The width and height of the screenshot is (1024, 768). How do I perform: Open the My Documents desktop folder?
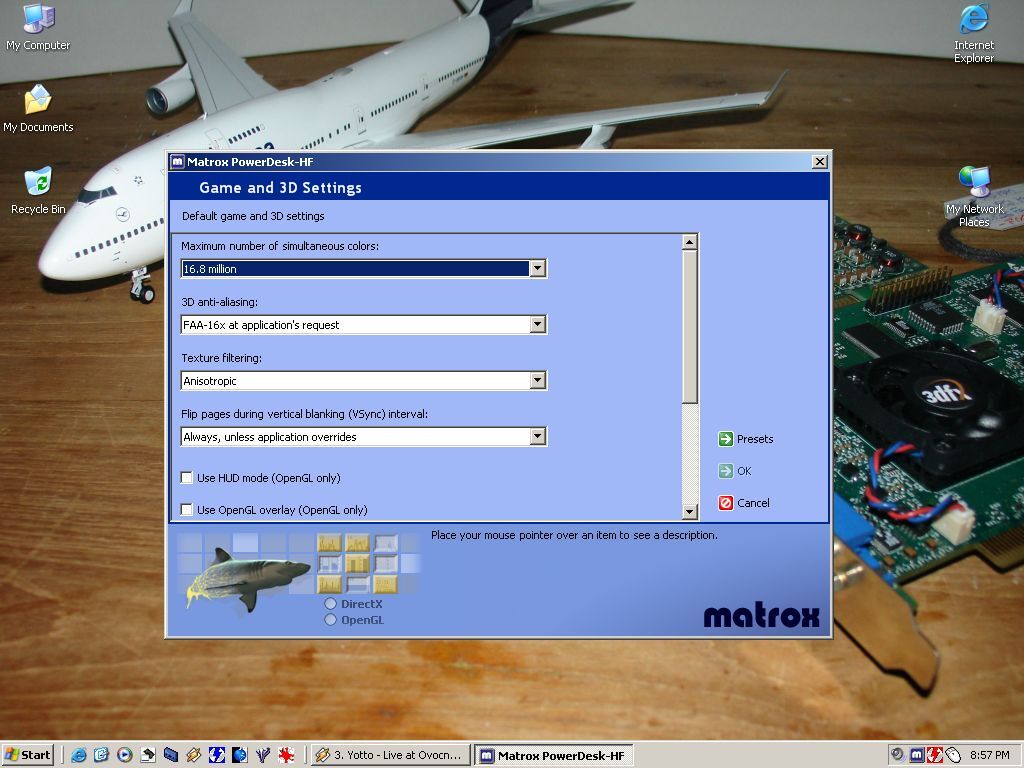(38, 108)
